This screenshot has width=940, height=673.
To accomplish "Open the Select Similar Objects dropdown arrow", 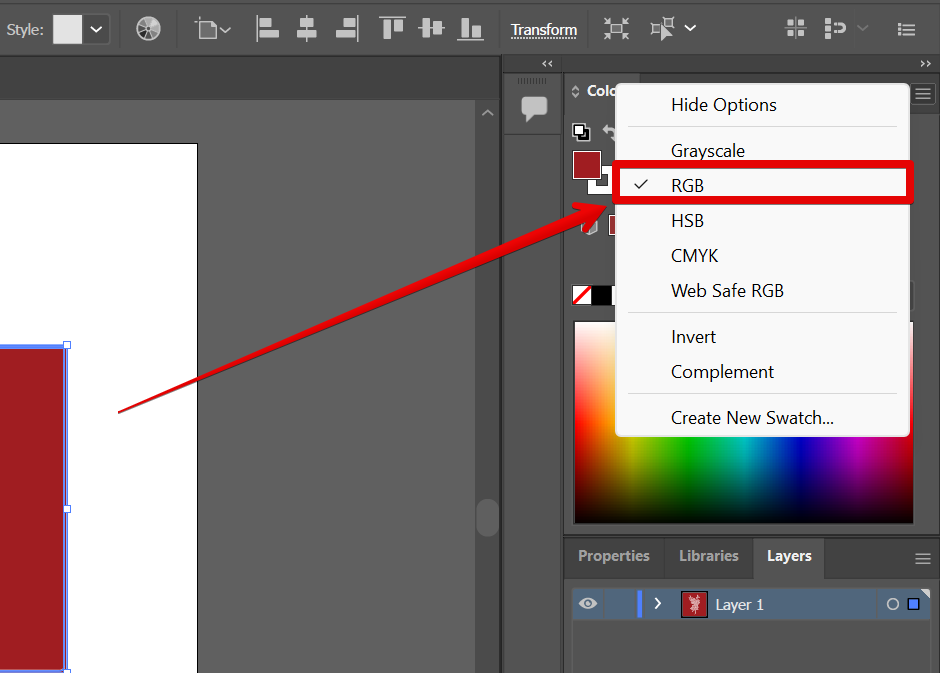I will (690, 29).
